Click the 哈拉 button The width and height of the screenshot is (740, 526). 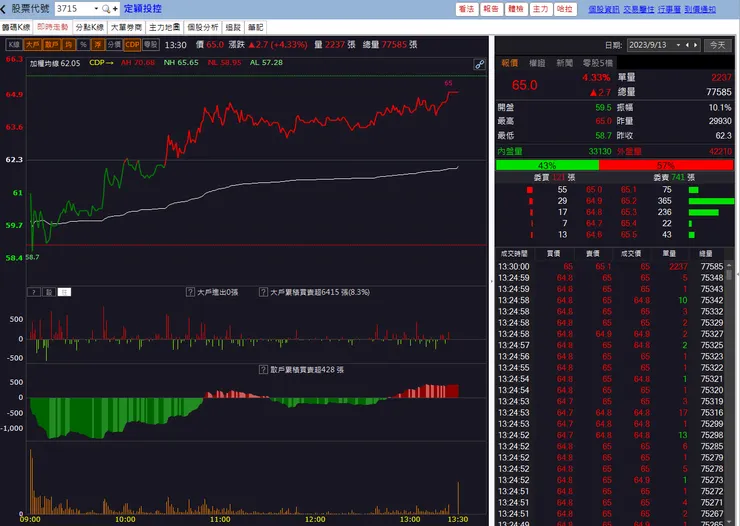pos(564,9)
